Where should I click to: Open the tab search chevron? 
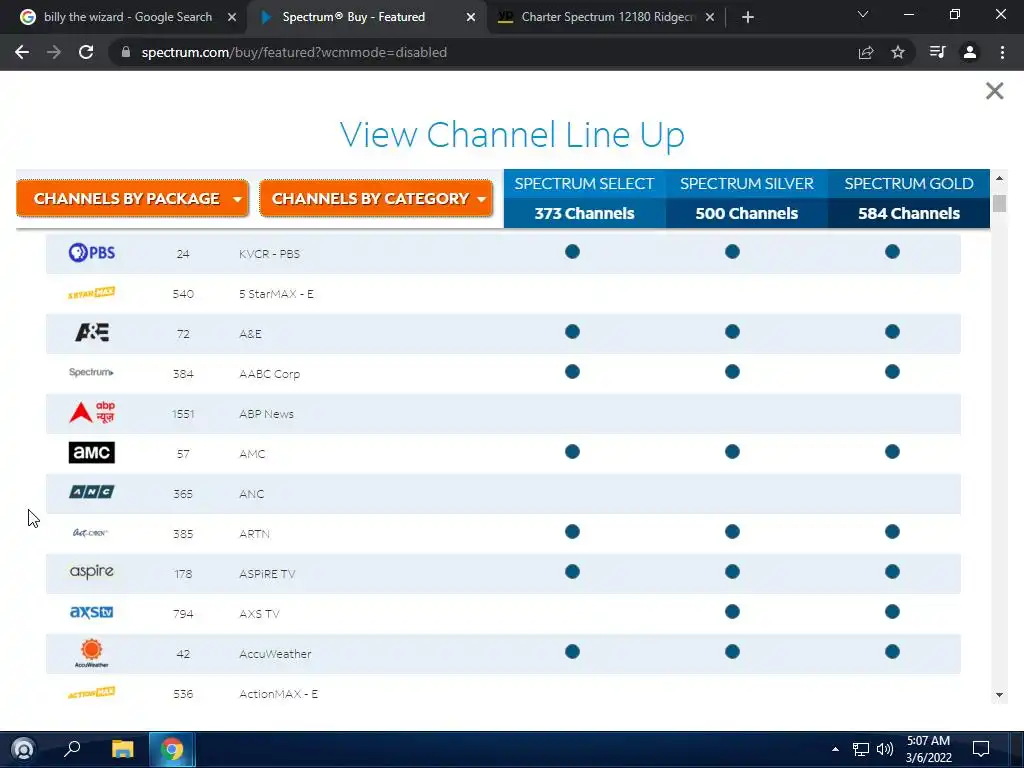pyautogui.click(x=863, y=14)
